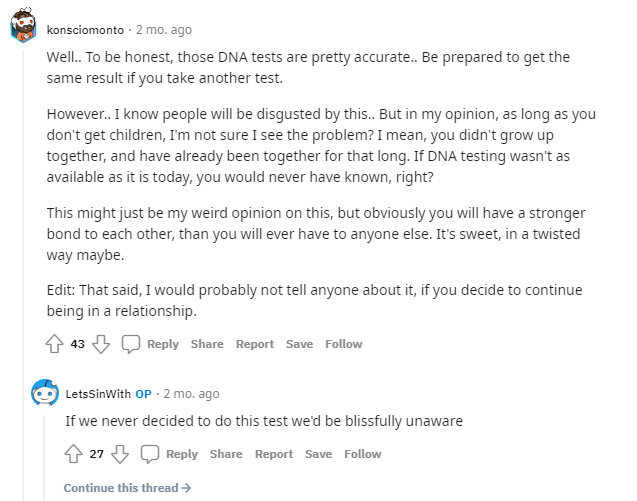Open konsciomonto username link
637x501 pixels.
click(85, 30)
